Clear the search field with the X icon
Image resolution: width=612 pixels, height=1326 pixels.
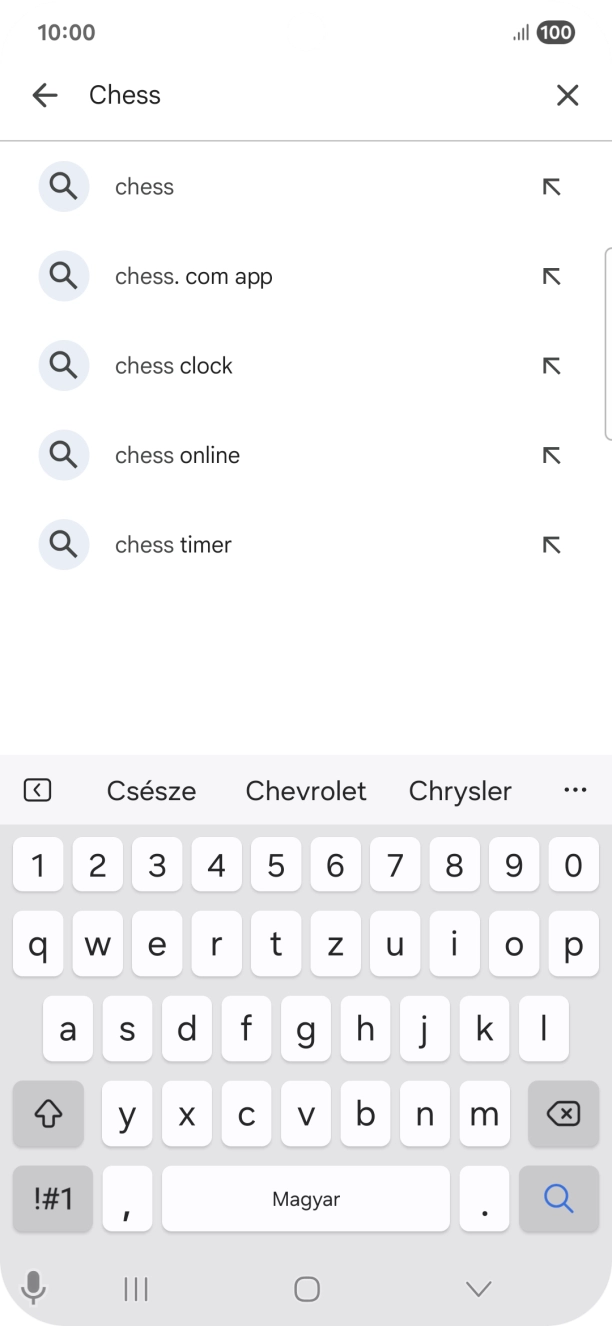(567, 95)
